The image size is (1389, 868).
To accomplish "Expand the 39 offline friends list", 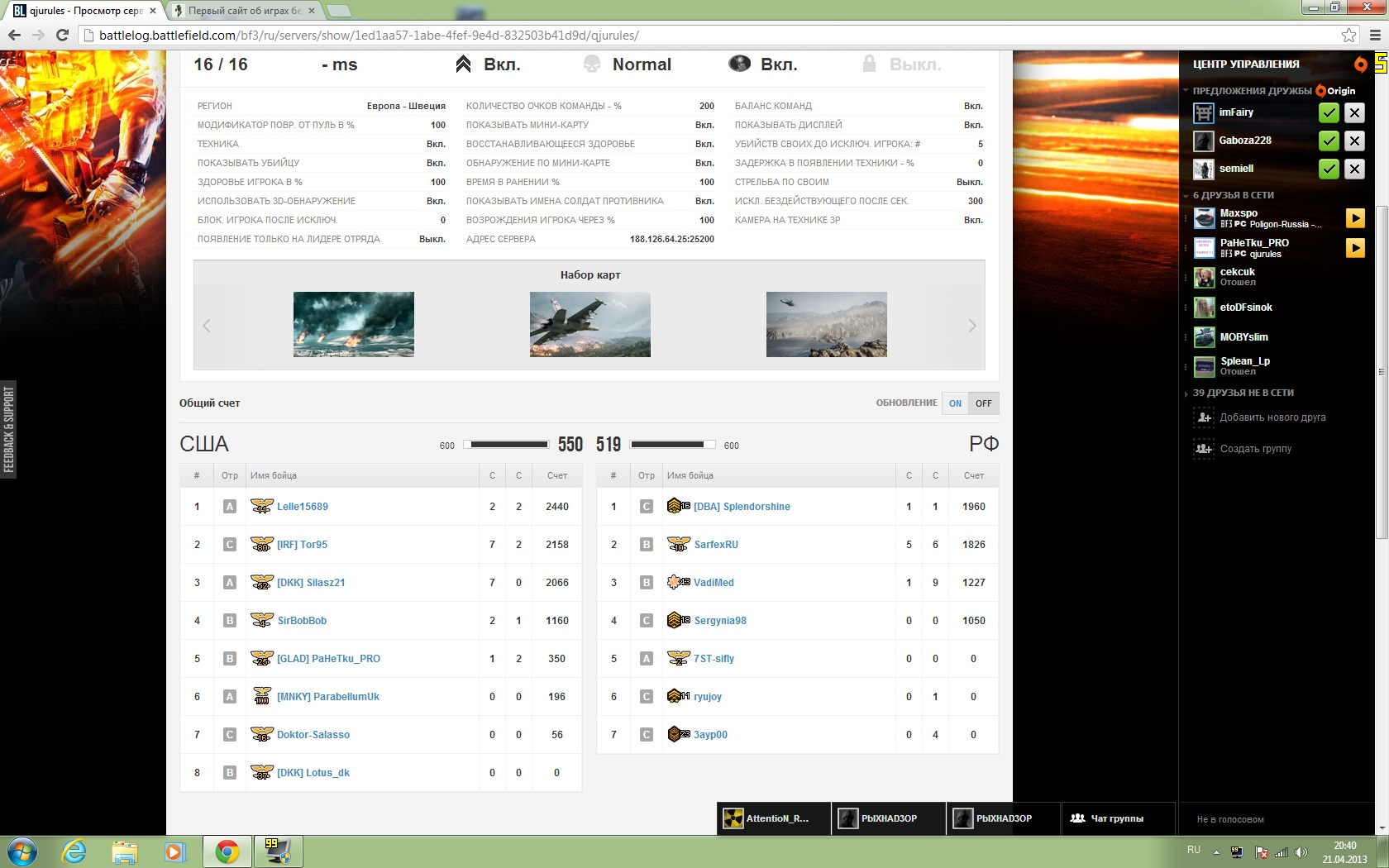I will 1186,393.
